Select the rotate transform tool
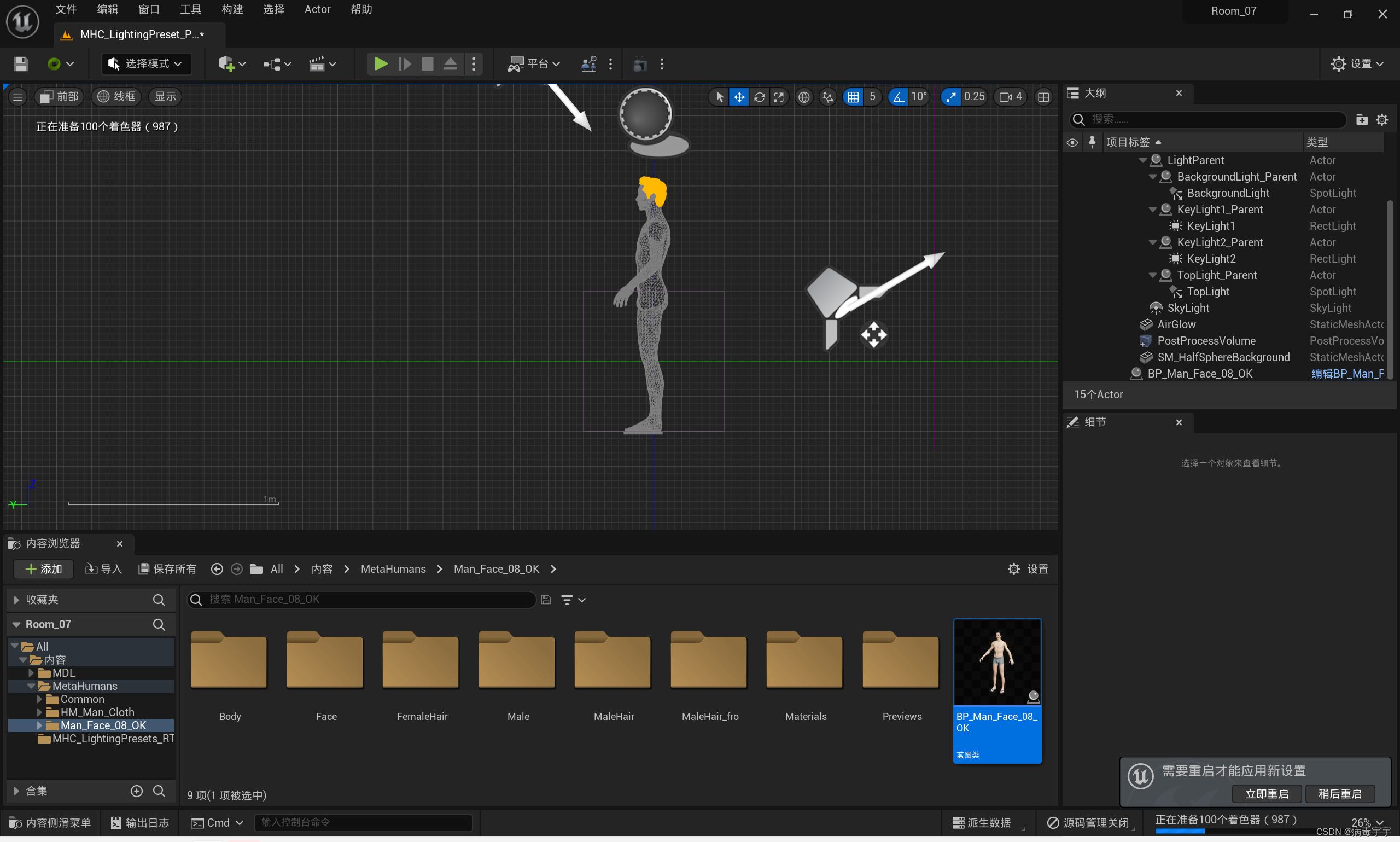Screen dimensions: 1400x842 (x=759, y=97)
